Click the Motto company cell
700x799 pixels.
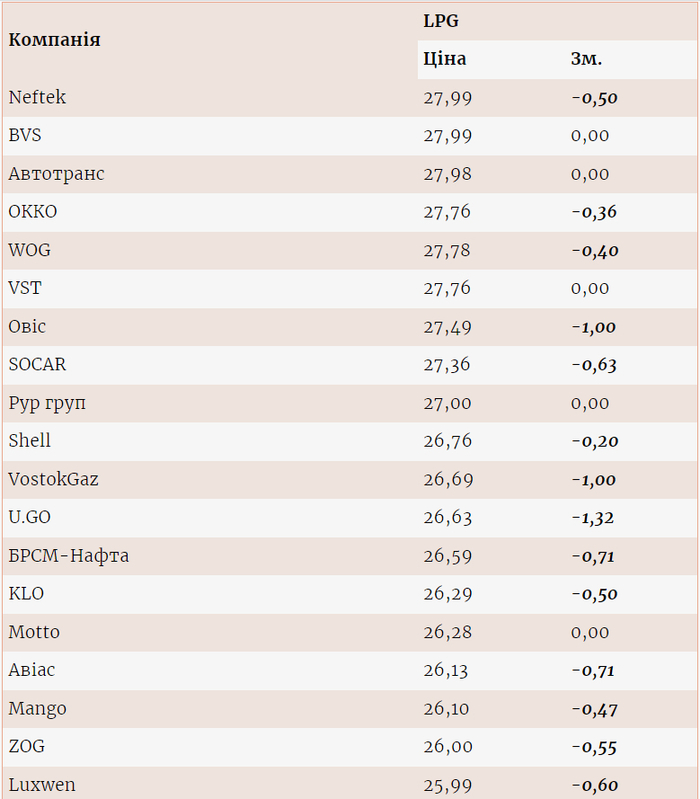34,632
